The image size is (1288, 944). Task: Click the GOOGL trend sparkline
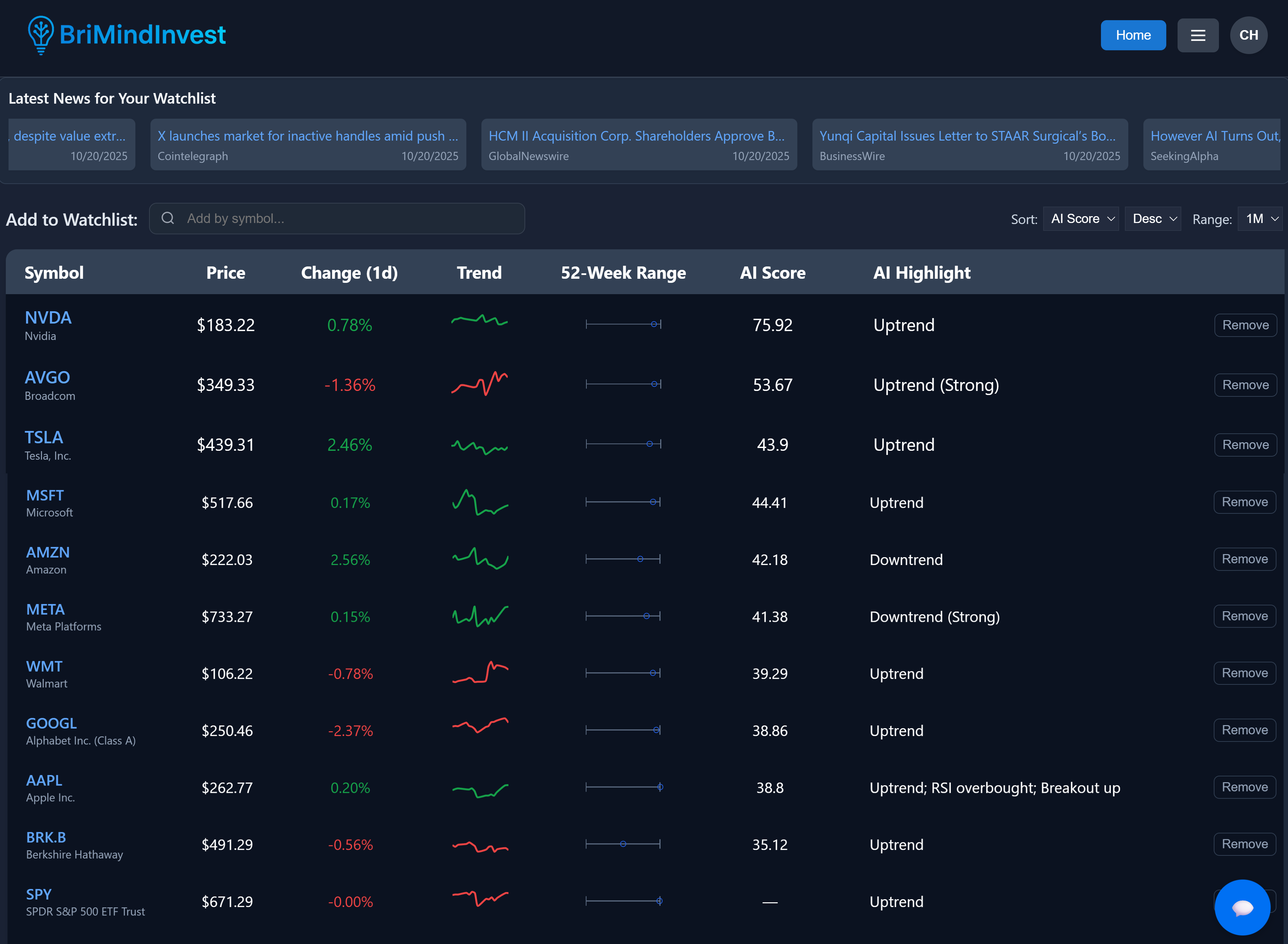click(x=480, y=725)
